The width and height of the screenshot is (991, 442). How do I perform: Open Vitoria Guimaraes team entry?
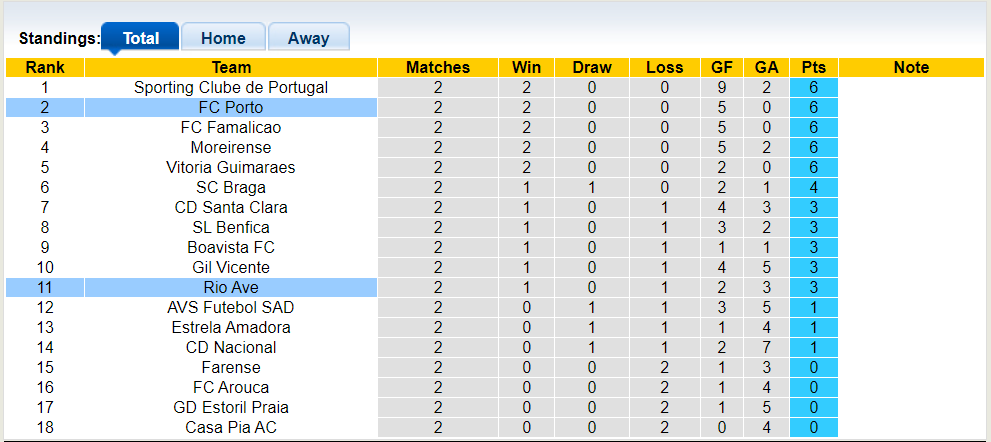pyautogui.click(x=231, y=168)
